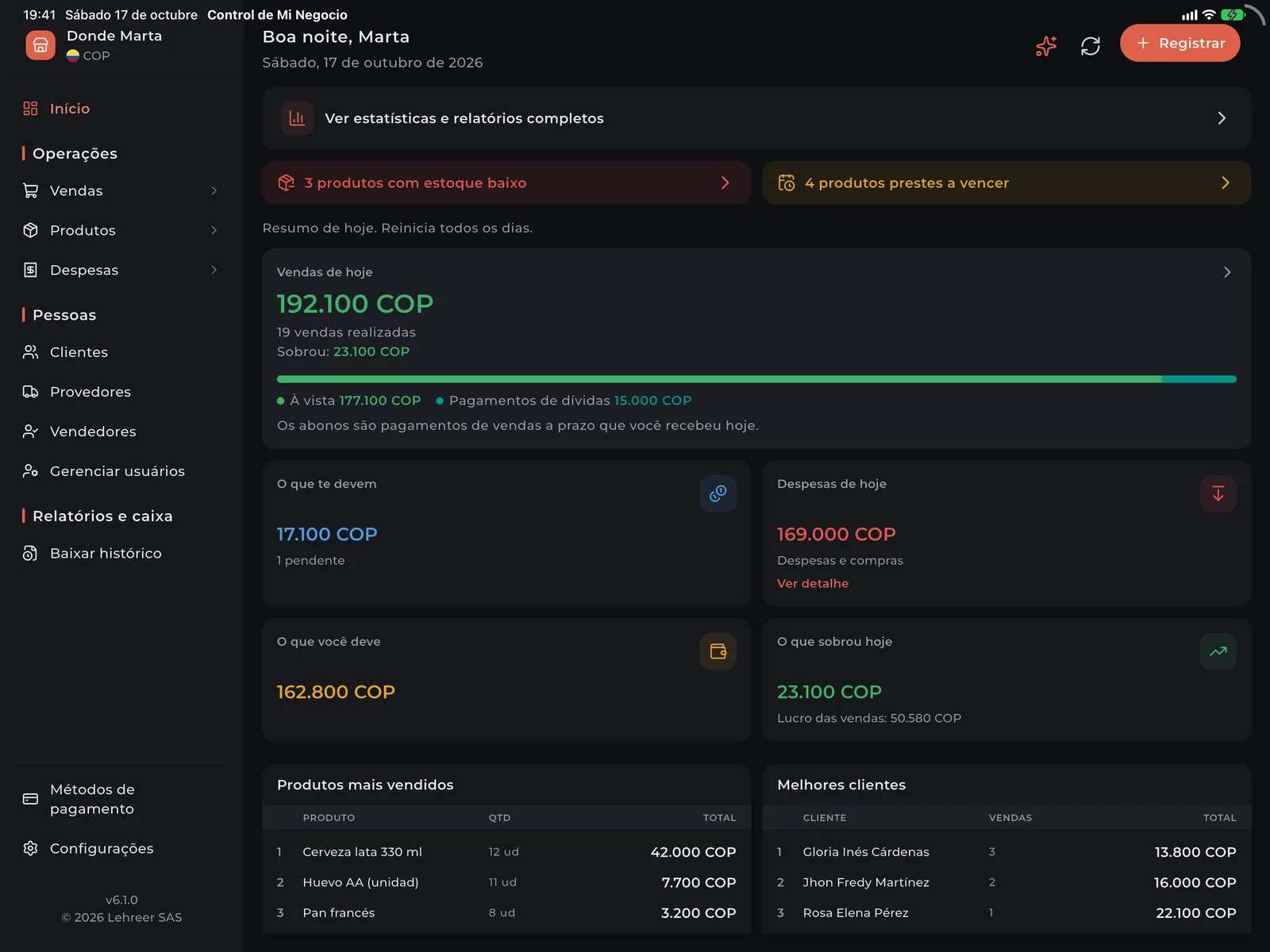Expand the Vendas submenu chevron
Viewport: 1270px width, 952px height.
(x=214, y=190)
